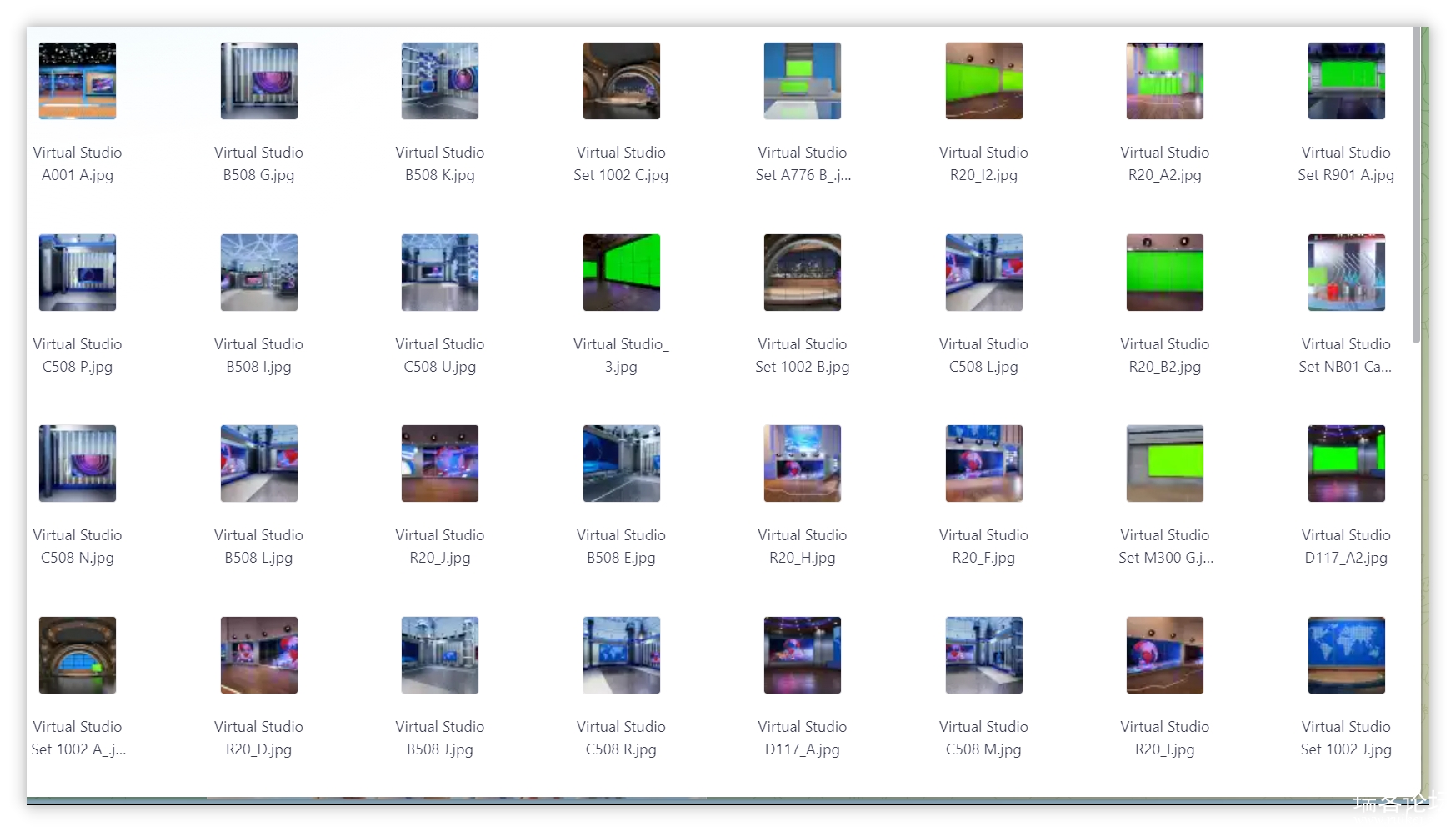This screenshot has height=832, width=1456.
Task: Select the Virtual Studio R20_I.jpg thumbnail
Action: tap(1165, 655)
